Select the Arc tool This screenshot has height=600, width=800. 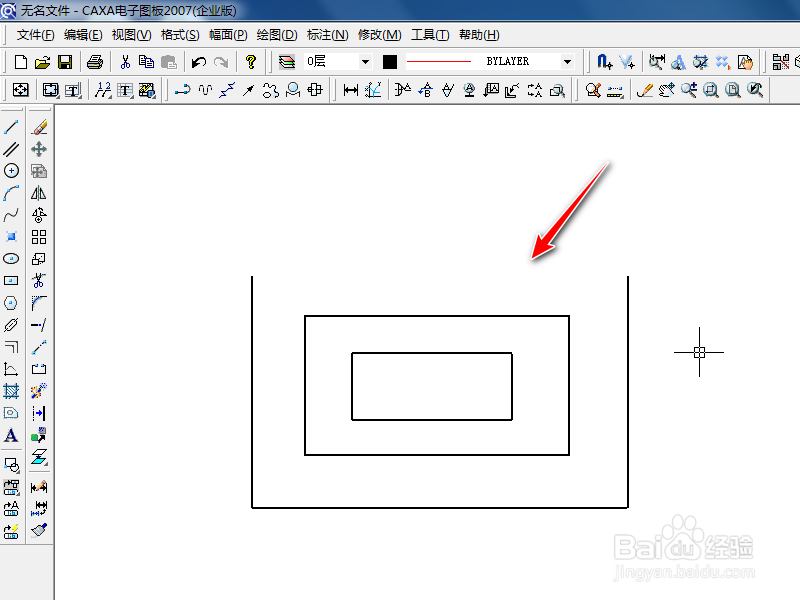click(x=11, y=193)
